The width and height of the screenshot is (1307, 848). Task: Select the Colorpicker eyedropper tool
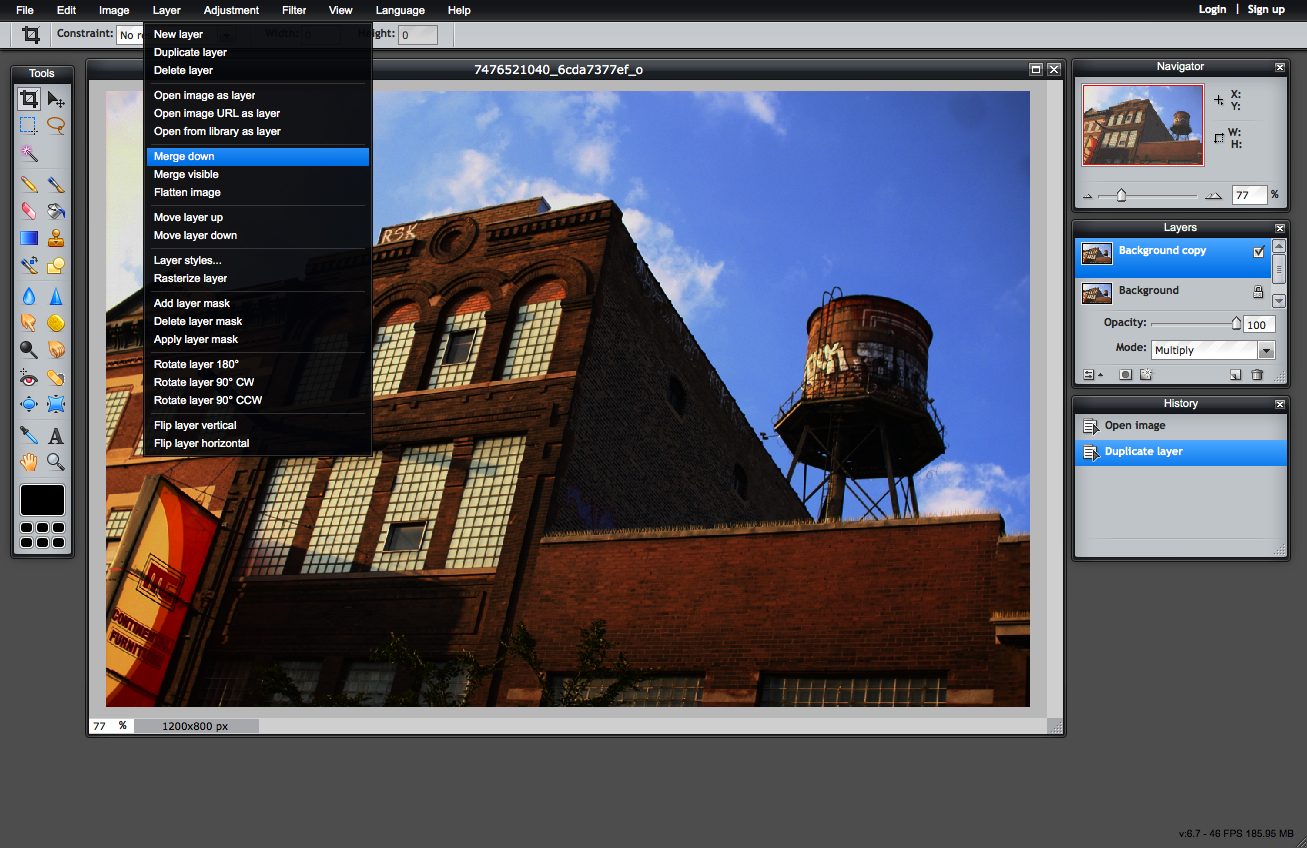29,435
